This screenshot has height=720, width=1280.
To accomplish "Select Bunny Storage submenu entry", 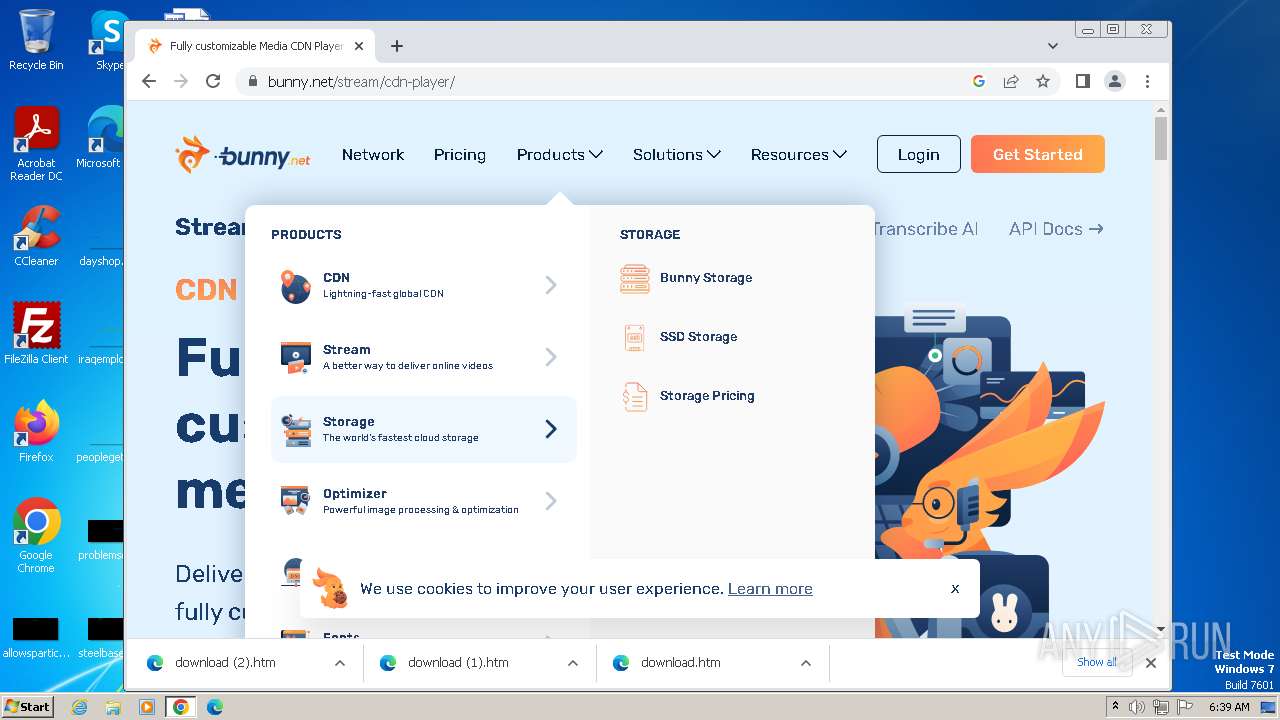I will click(x=706, y=278).
